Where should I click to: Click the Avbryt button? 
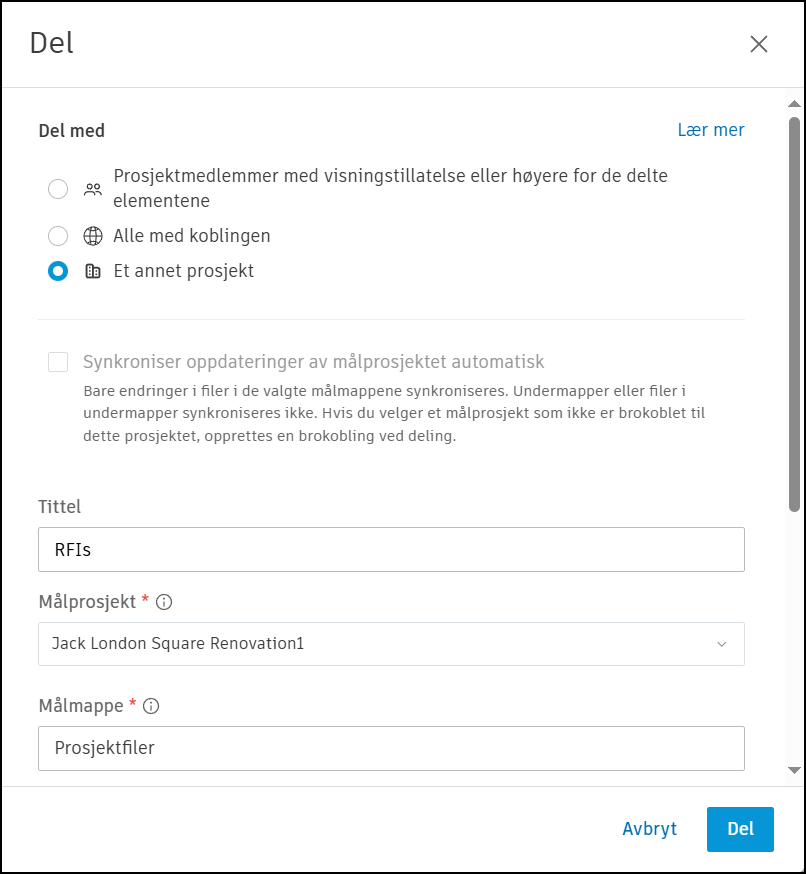[650, 829]
